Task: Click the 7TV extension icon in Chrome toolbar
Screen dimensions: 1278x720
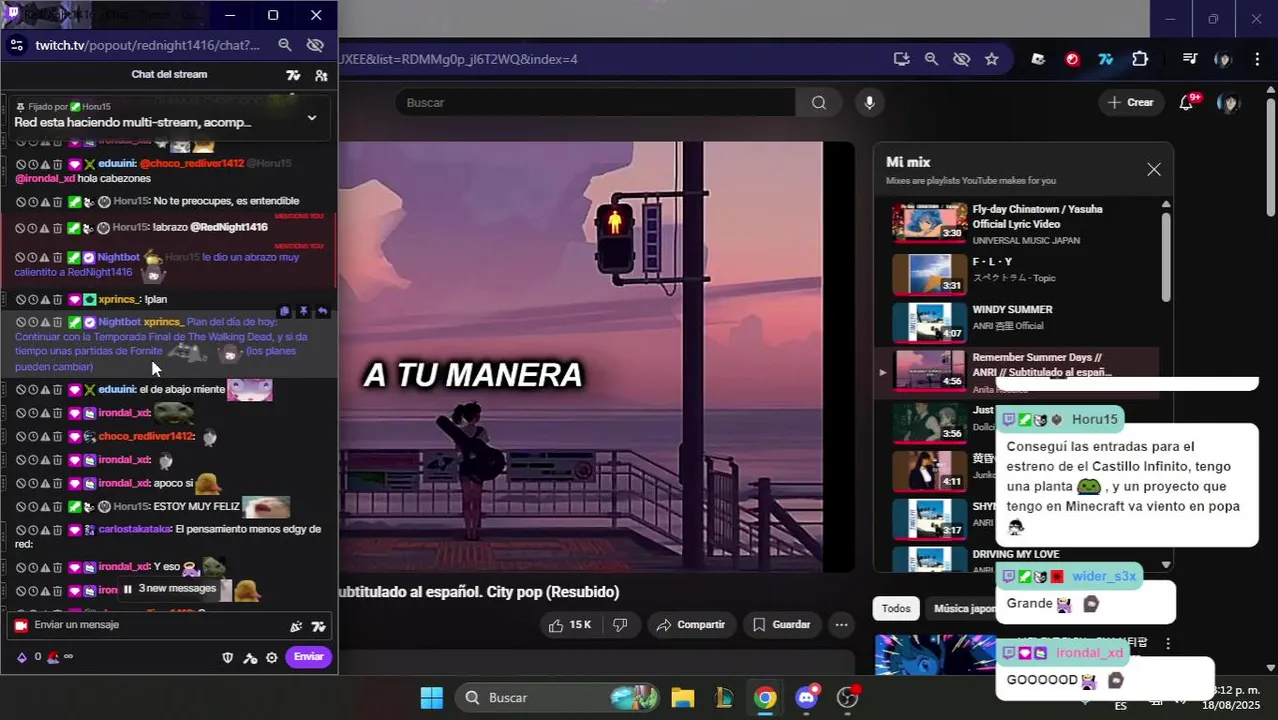Action: (1106, 59)
